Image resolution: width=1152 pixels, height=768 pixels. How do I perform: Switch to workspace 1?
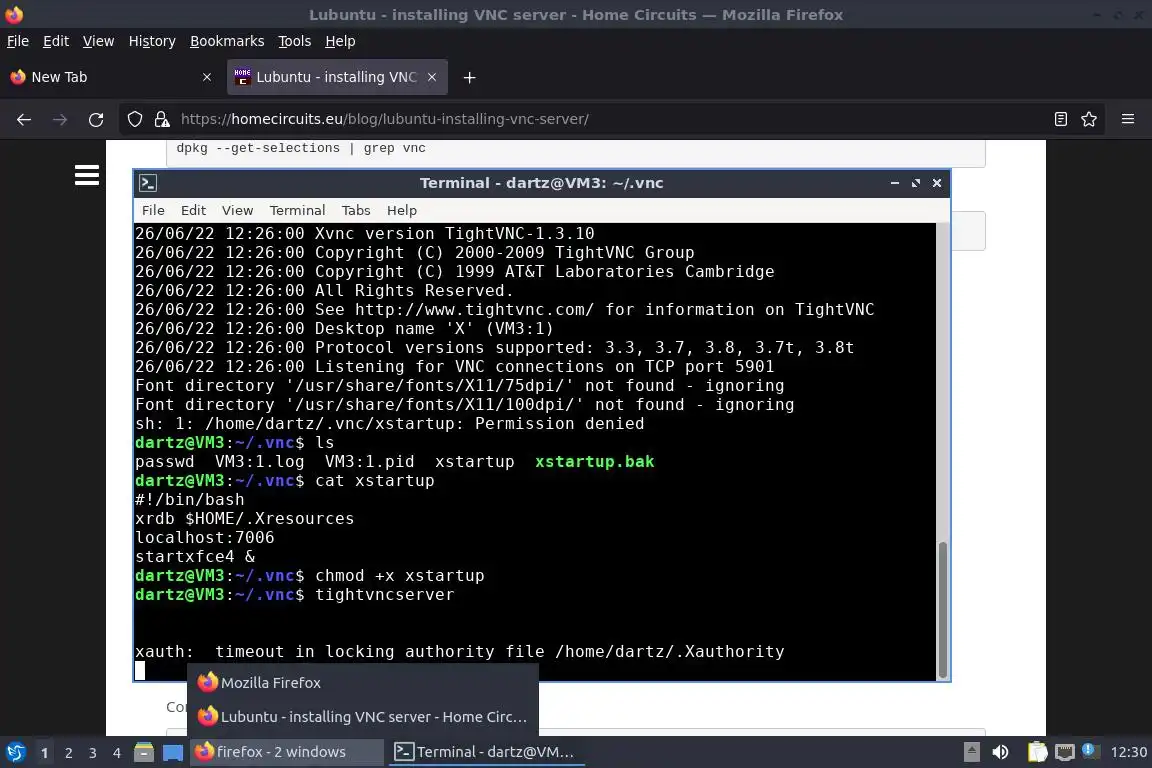45,753
